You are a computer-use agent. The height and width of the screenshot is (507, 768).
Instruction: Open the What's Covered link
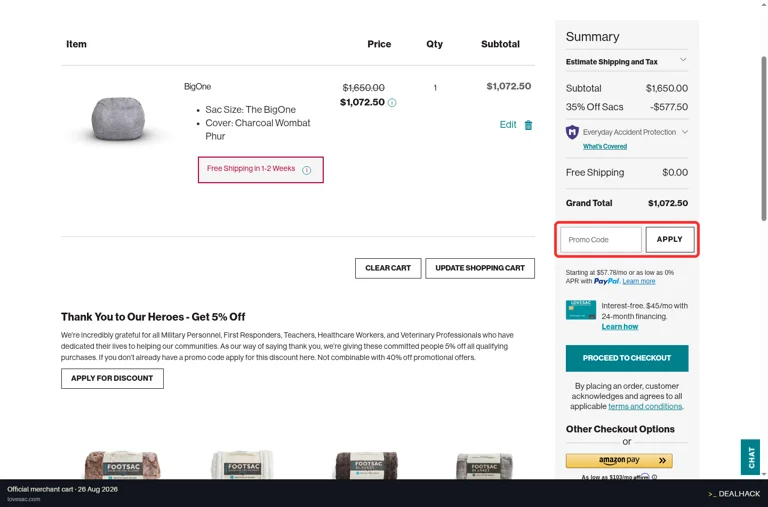click(x=605, y=146)
